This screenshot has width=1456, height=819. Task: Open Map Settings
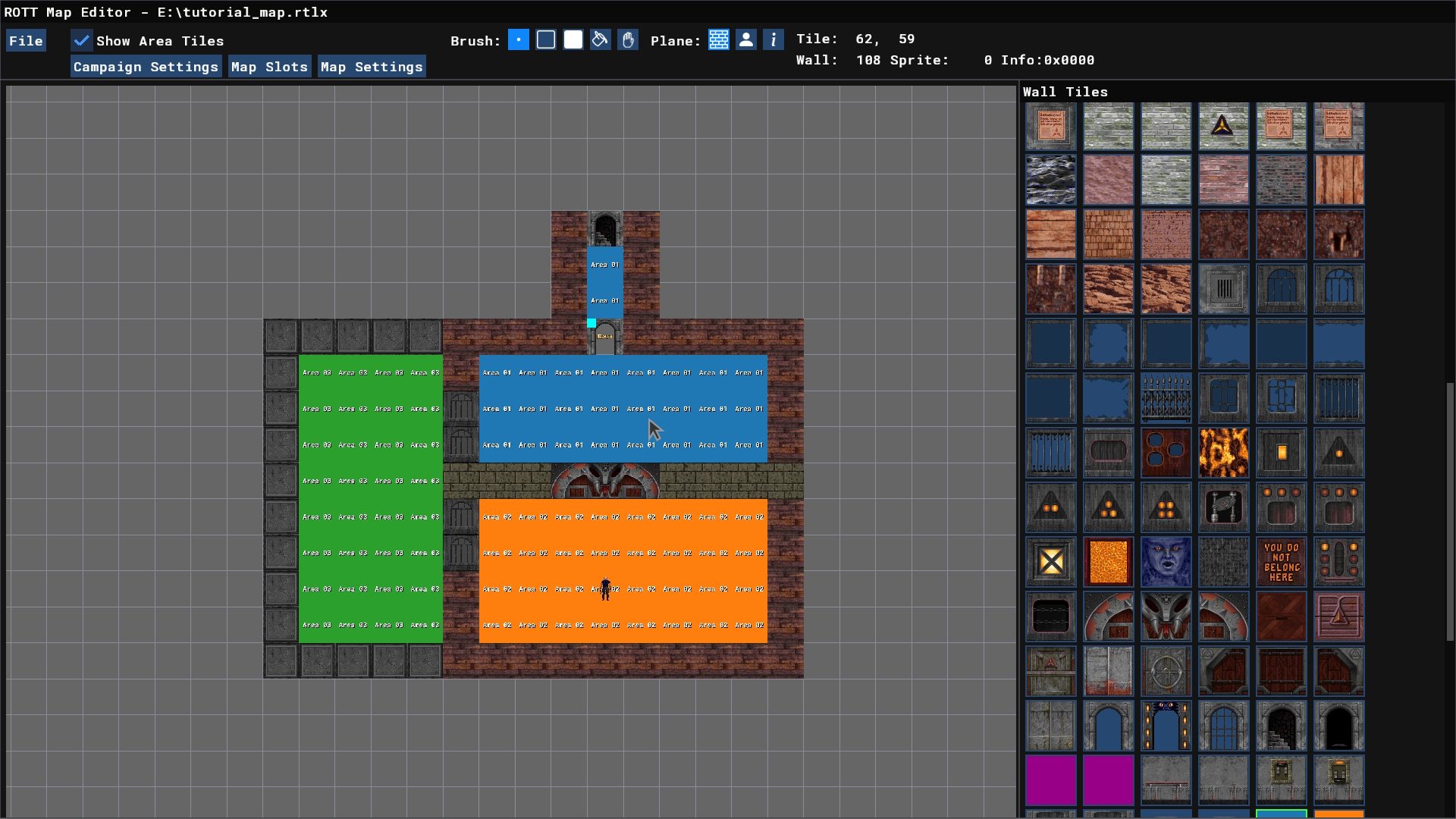(x=371, y=67)
